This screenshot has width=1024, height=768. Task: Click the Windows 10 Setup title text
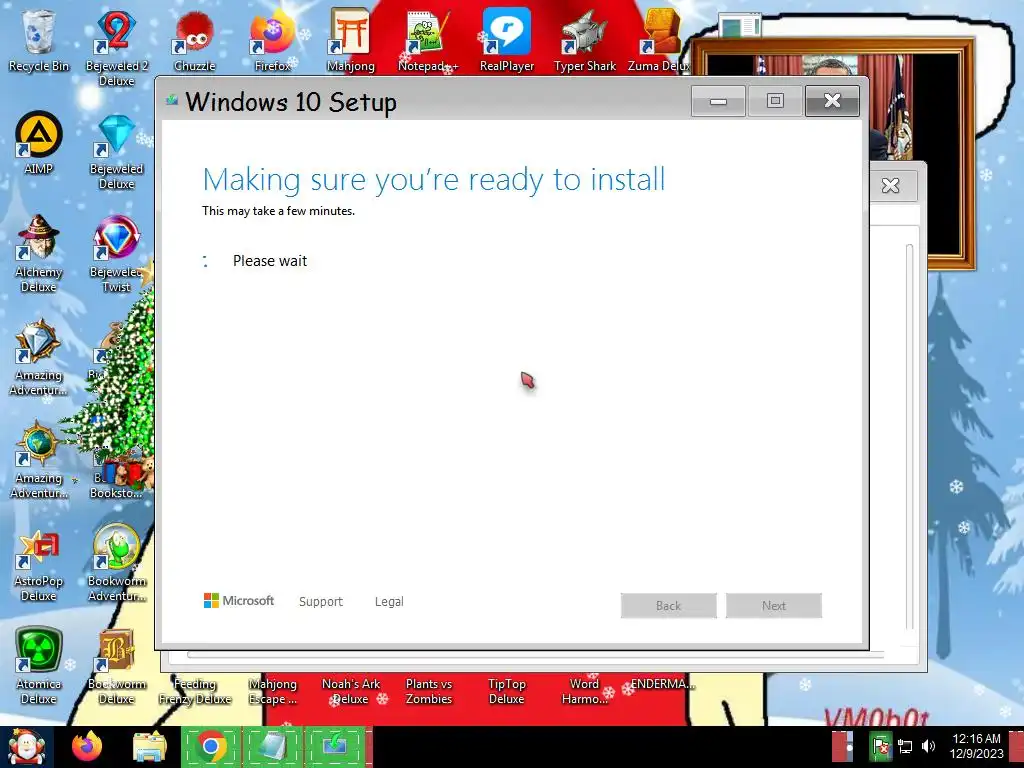[x=291, y=102]
